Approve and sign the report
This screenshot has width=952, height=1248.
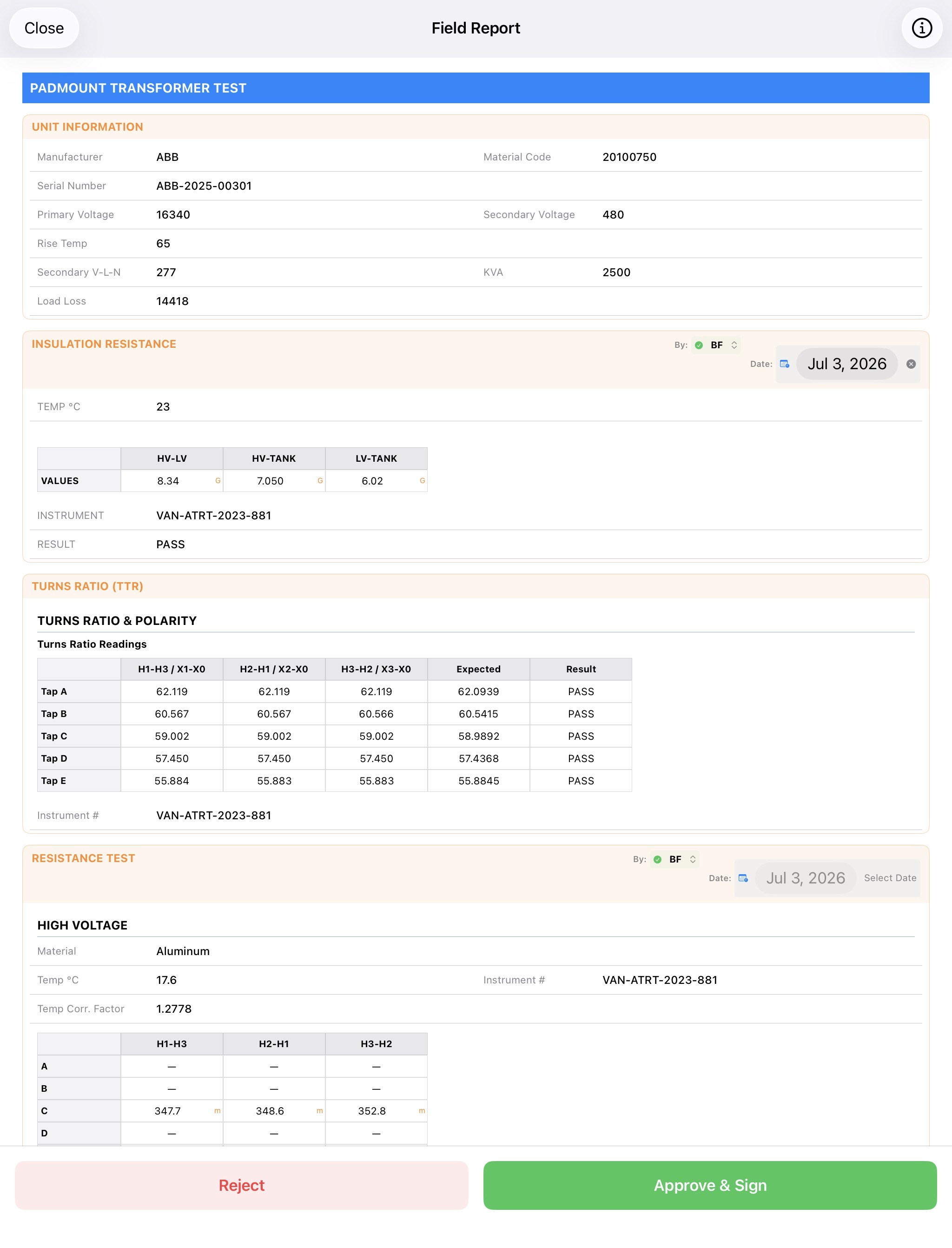coord(710,1185)
